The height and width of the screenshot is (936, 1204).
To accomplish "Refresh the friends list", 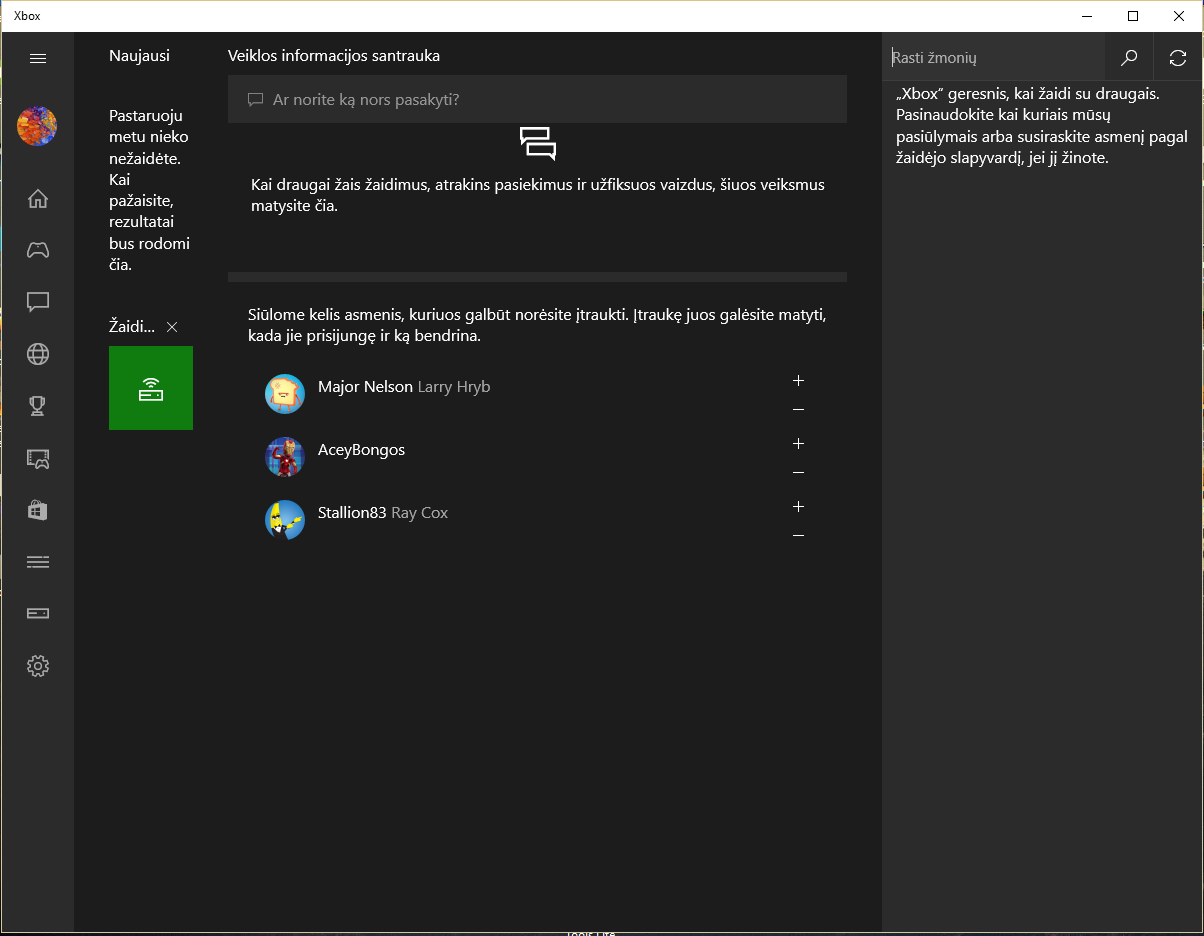I will coord(1178,58).
